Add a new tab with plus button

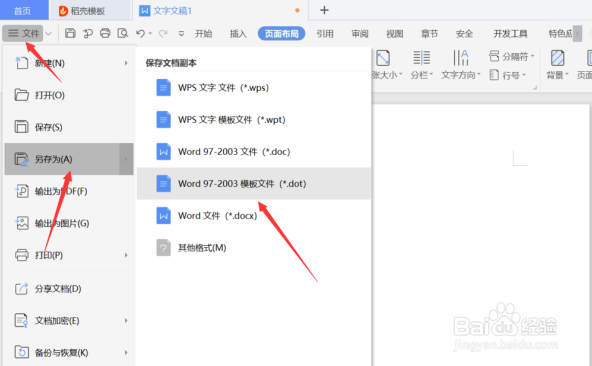coord(324,10)
